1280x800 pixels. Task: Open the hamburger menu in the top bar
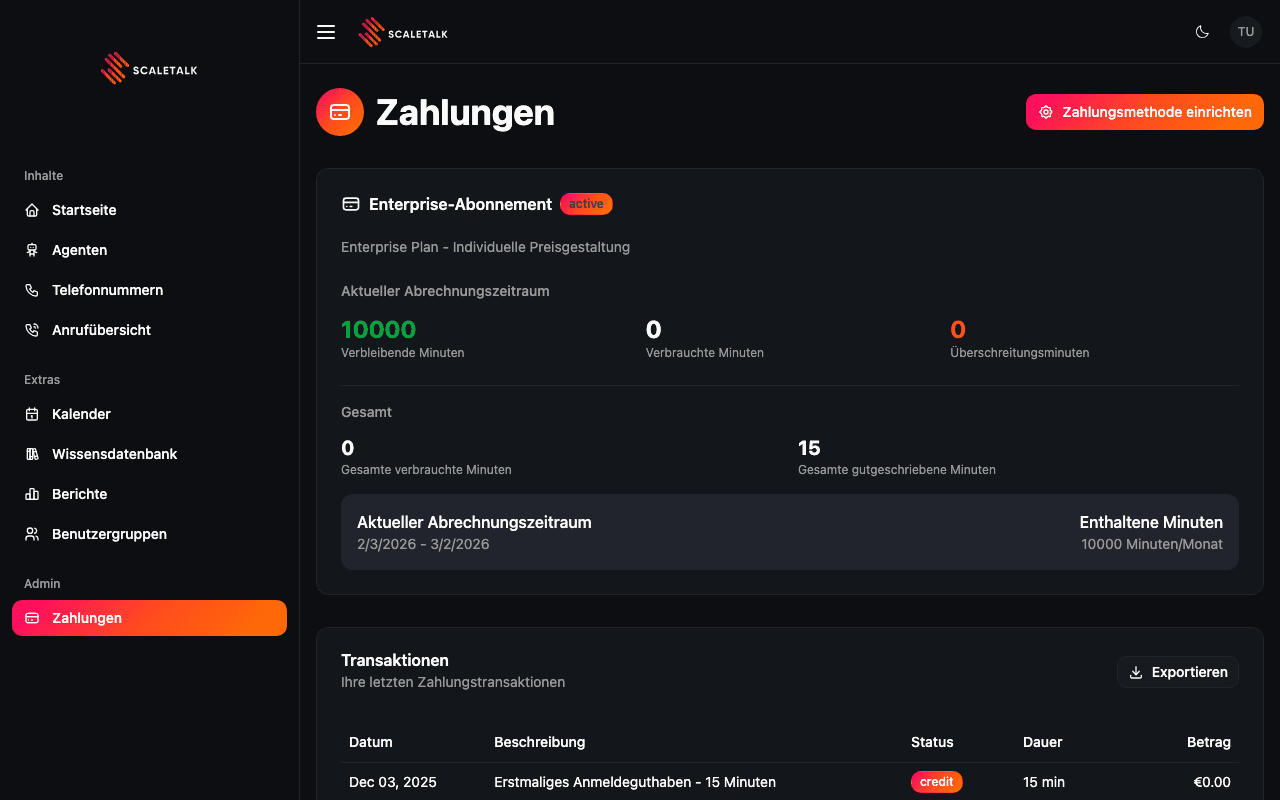(326, 32)
